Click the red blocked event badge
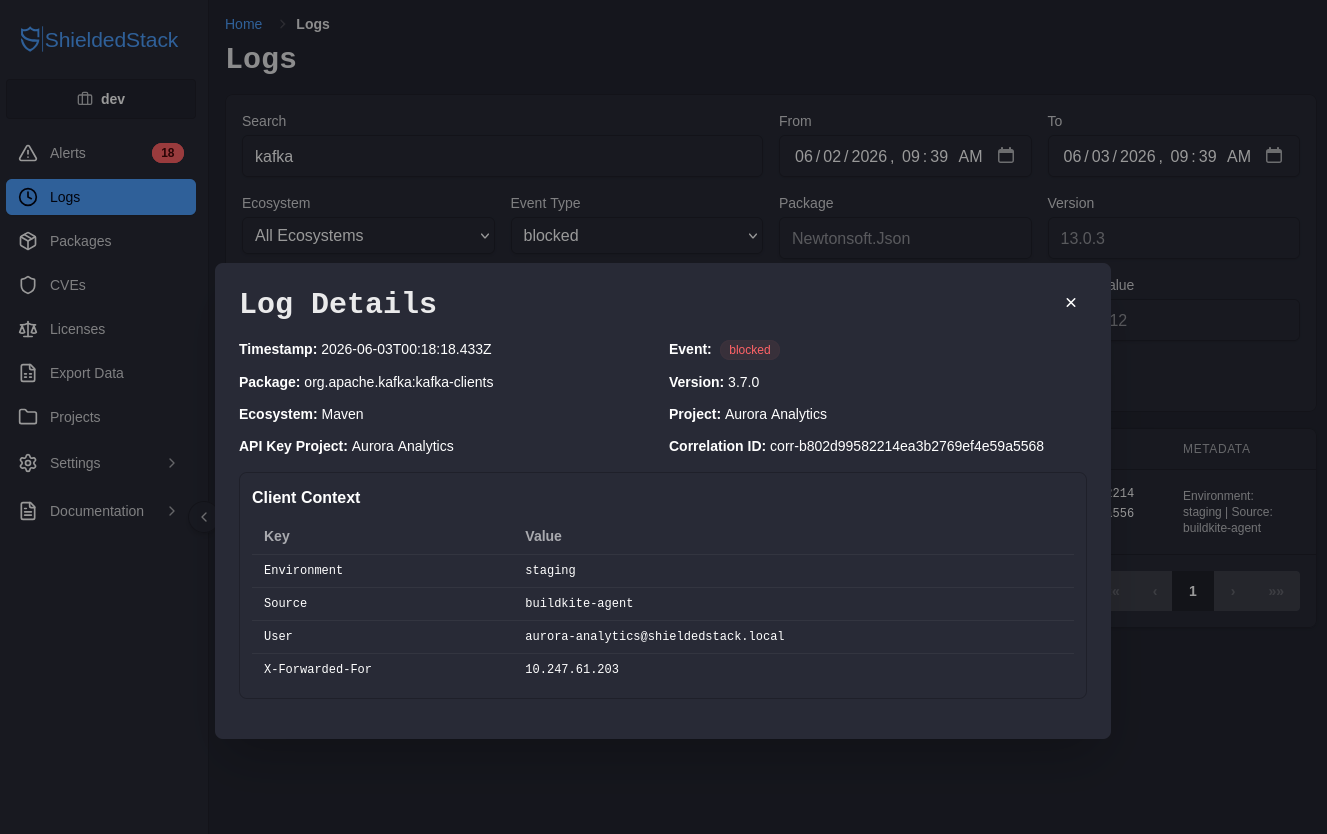The height and width of the screenshot is (834, 1327). tap(750, 350)
